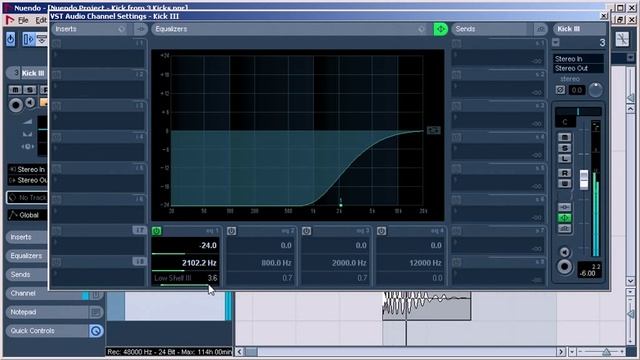This screenshot has width=640, height=360.
Task: Toggle send slot s2 power button
Action: click(x=457, y=75)
